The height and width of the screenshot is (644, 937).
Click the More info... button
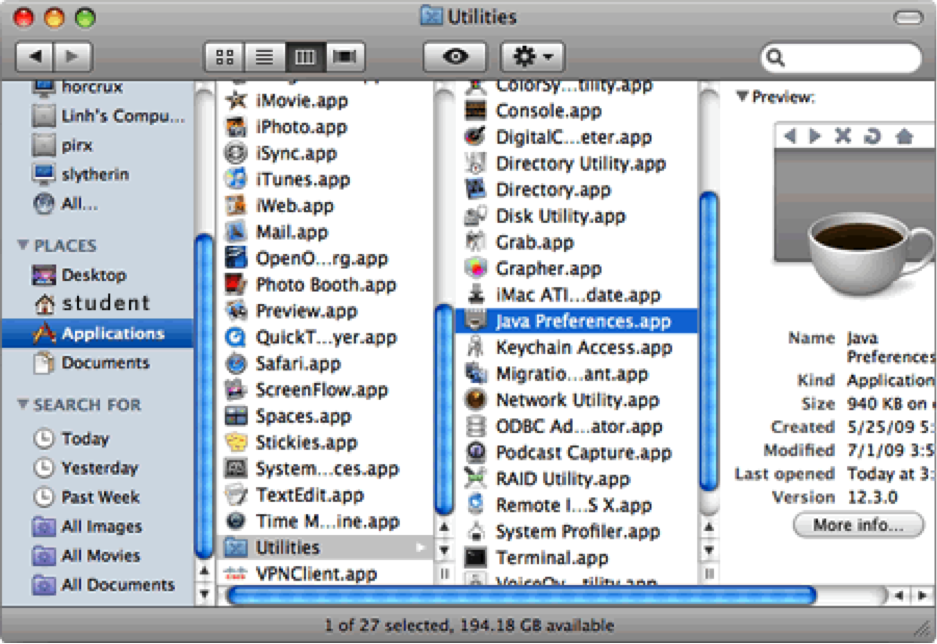click(858, 525)
